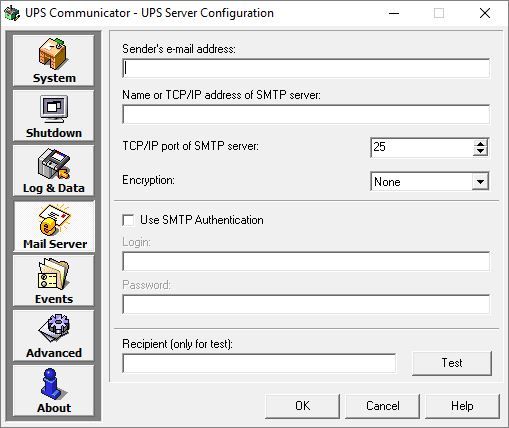The image size is (509, 428).
Task: Open the Events settings page
Action: tap(53, 281)
